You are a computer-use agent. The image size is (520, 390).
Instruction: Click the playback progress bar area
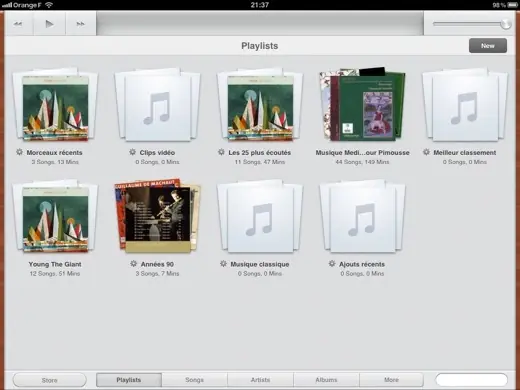260,23
